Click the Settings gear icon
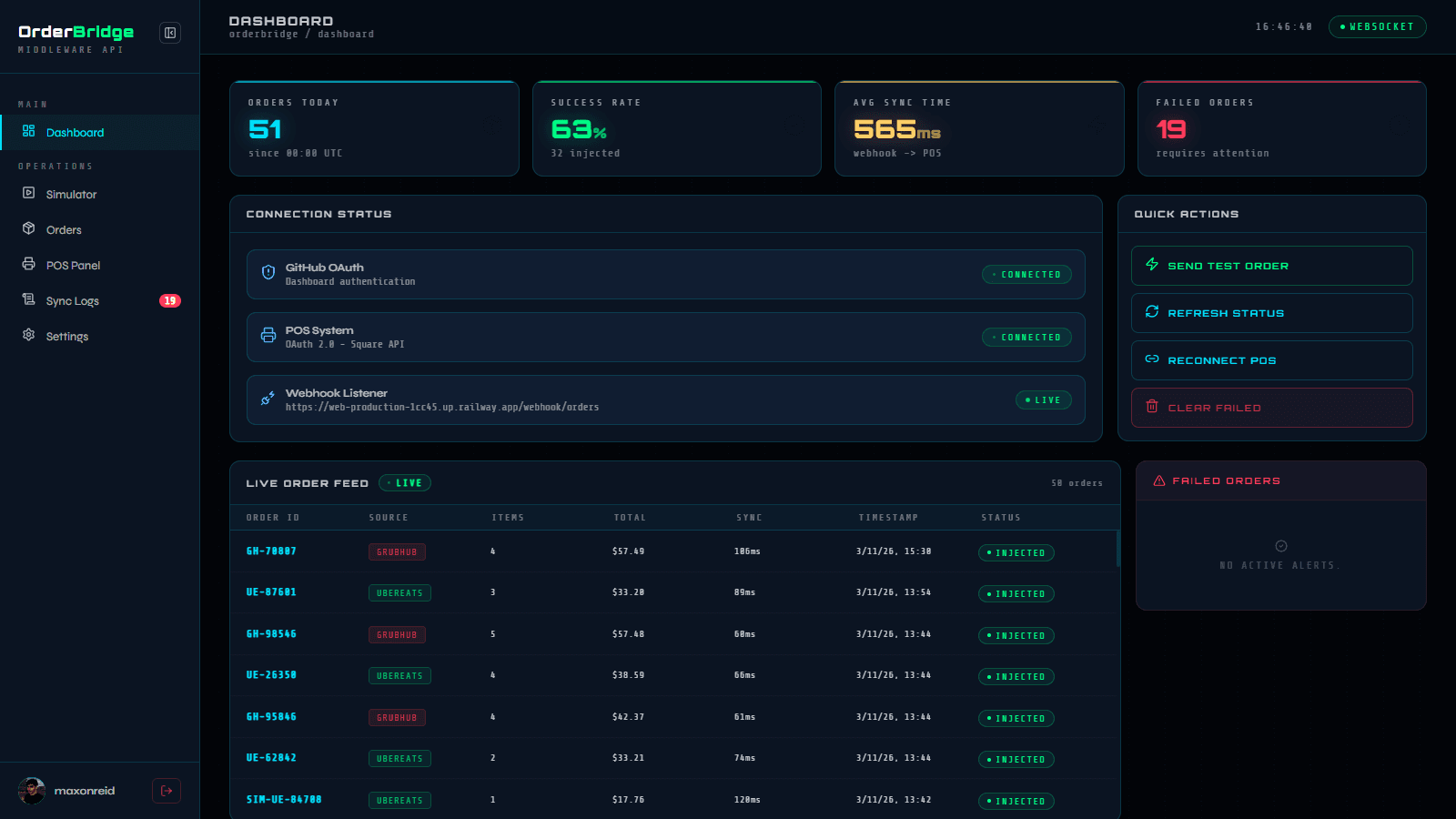The width and height of the screenshot is (1456, 819). point(30,336)
